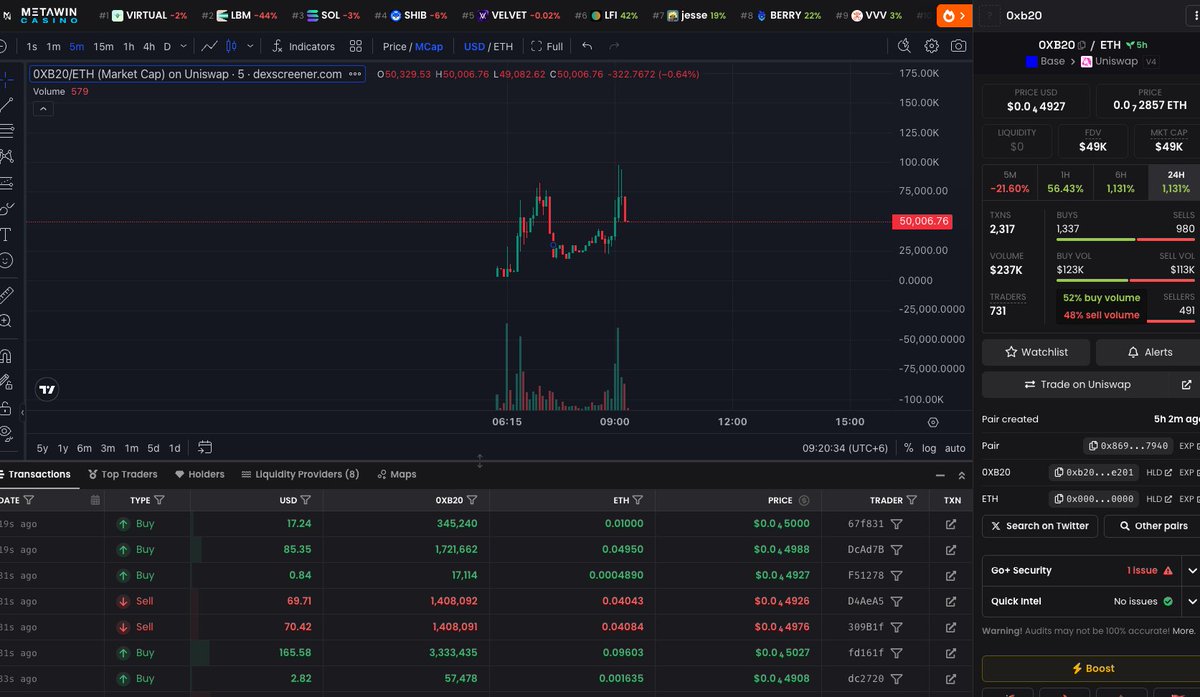This screenshot has width=1200, height=697.
Task: Switch to the Top Traders tab
Action: tap(122, 474)
